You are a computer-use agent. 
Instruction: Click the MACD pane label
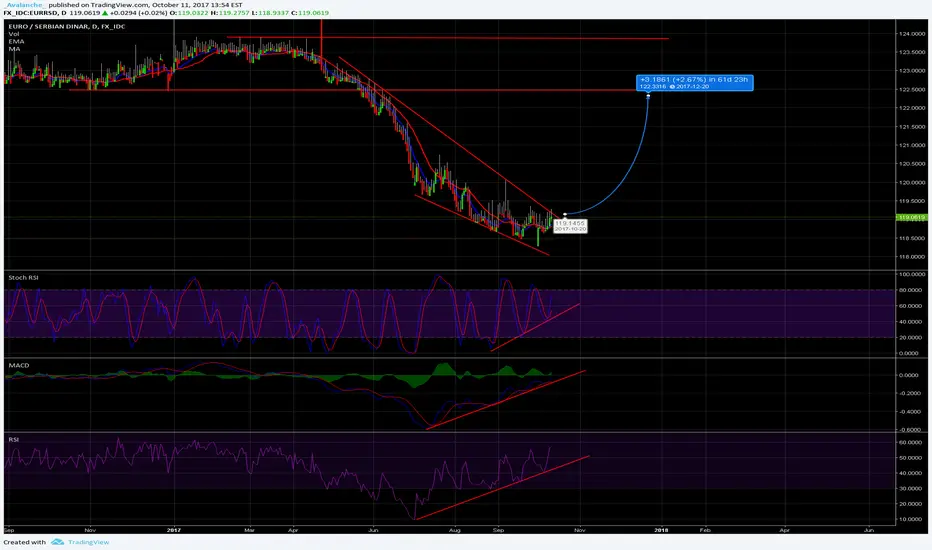(19, 365)
